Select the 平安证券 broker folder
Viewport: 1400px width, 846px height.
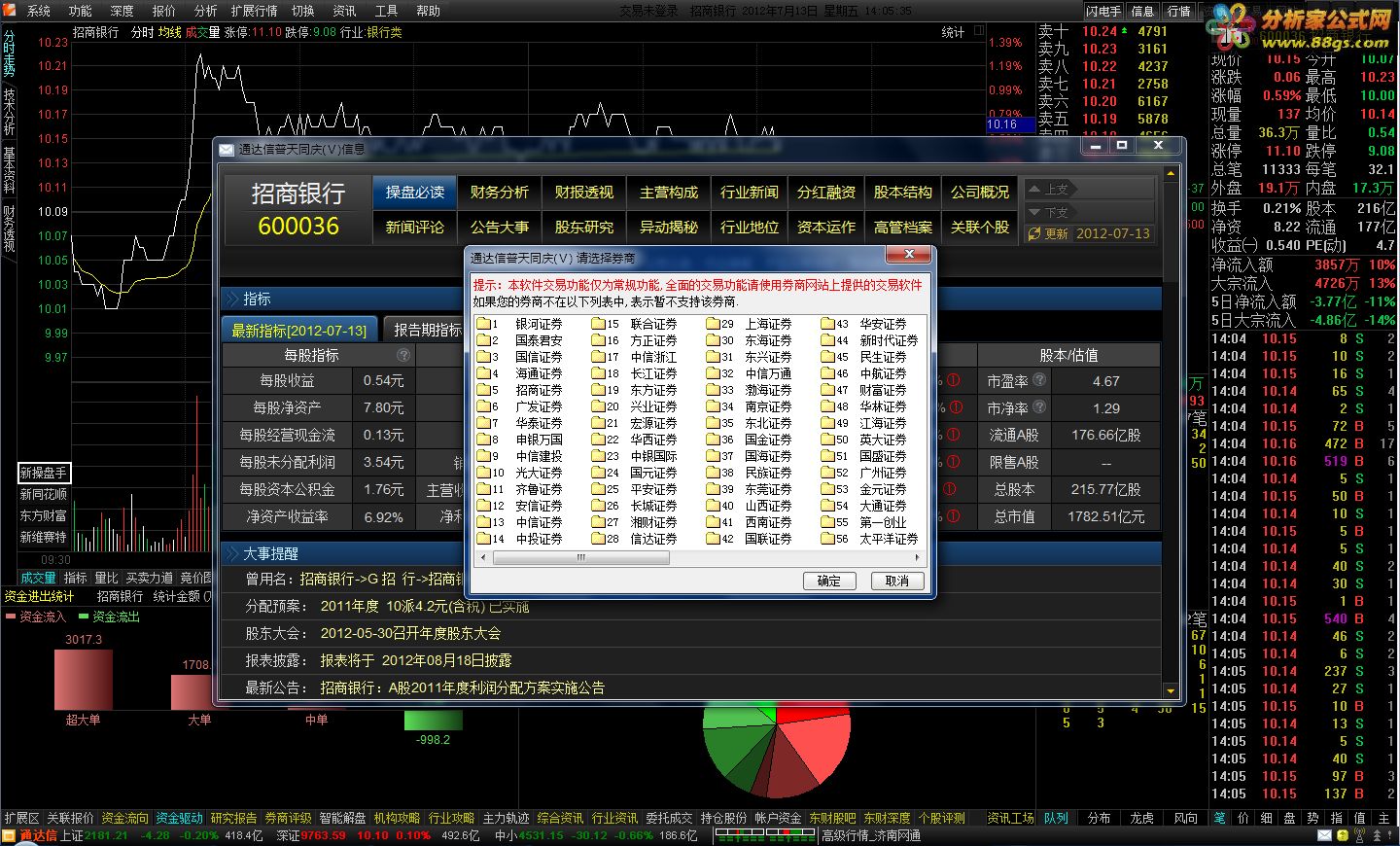tap(635, 489)
